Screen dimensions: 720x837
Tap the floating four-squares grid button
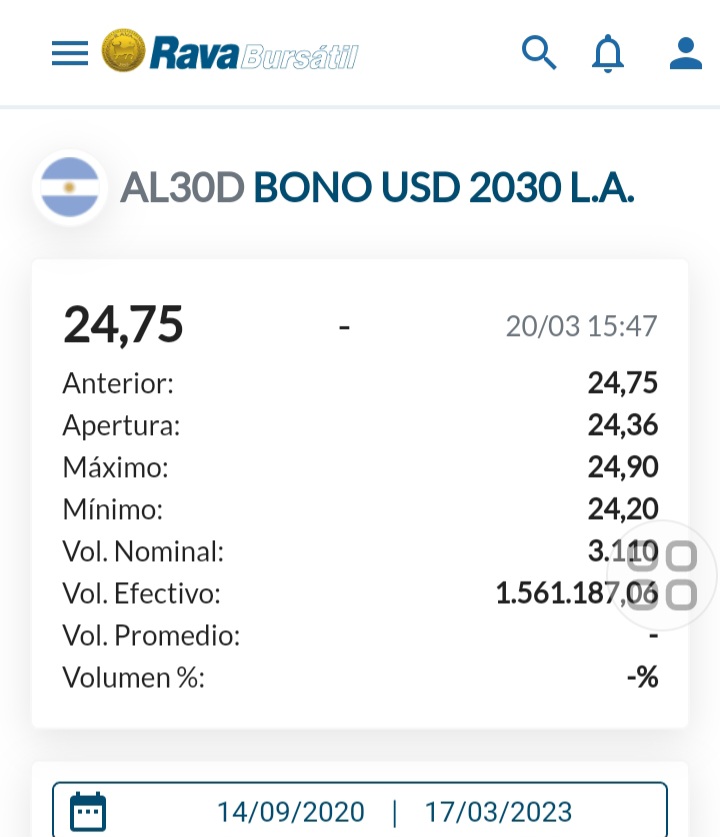click(x=662, y=576)
